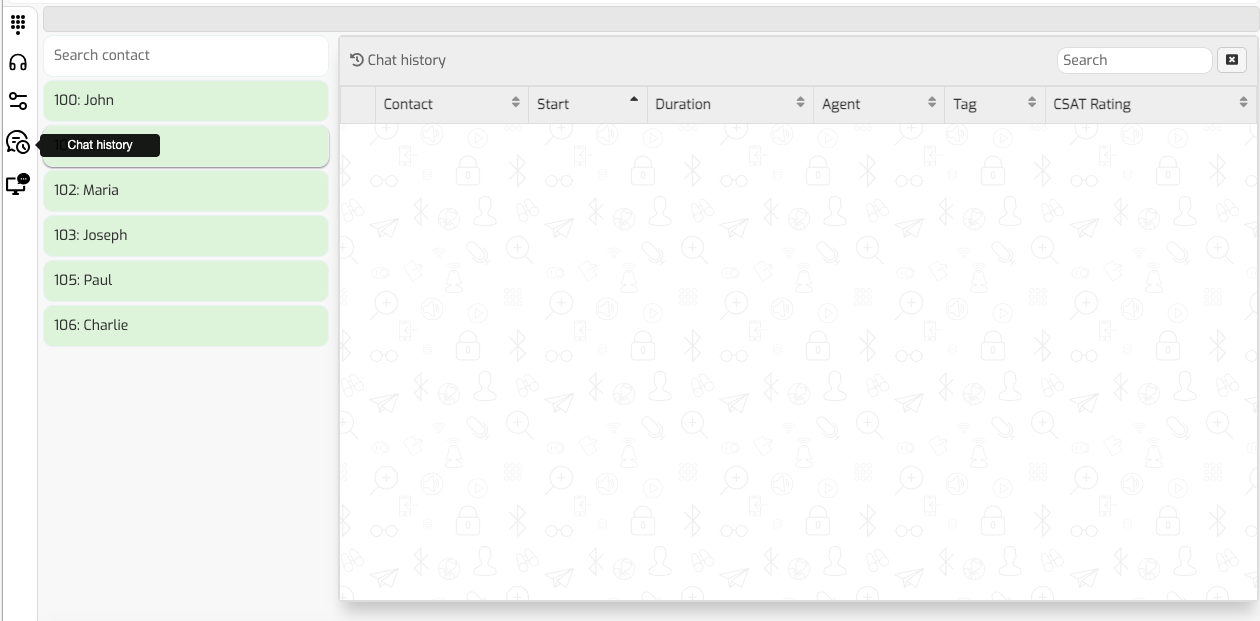Viewport: 1260px width, 621px height.
Task: Sort by Duration column
Action: point(730,104)
